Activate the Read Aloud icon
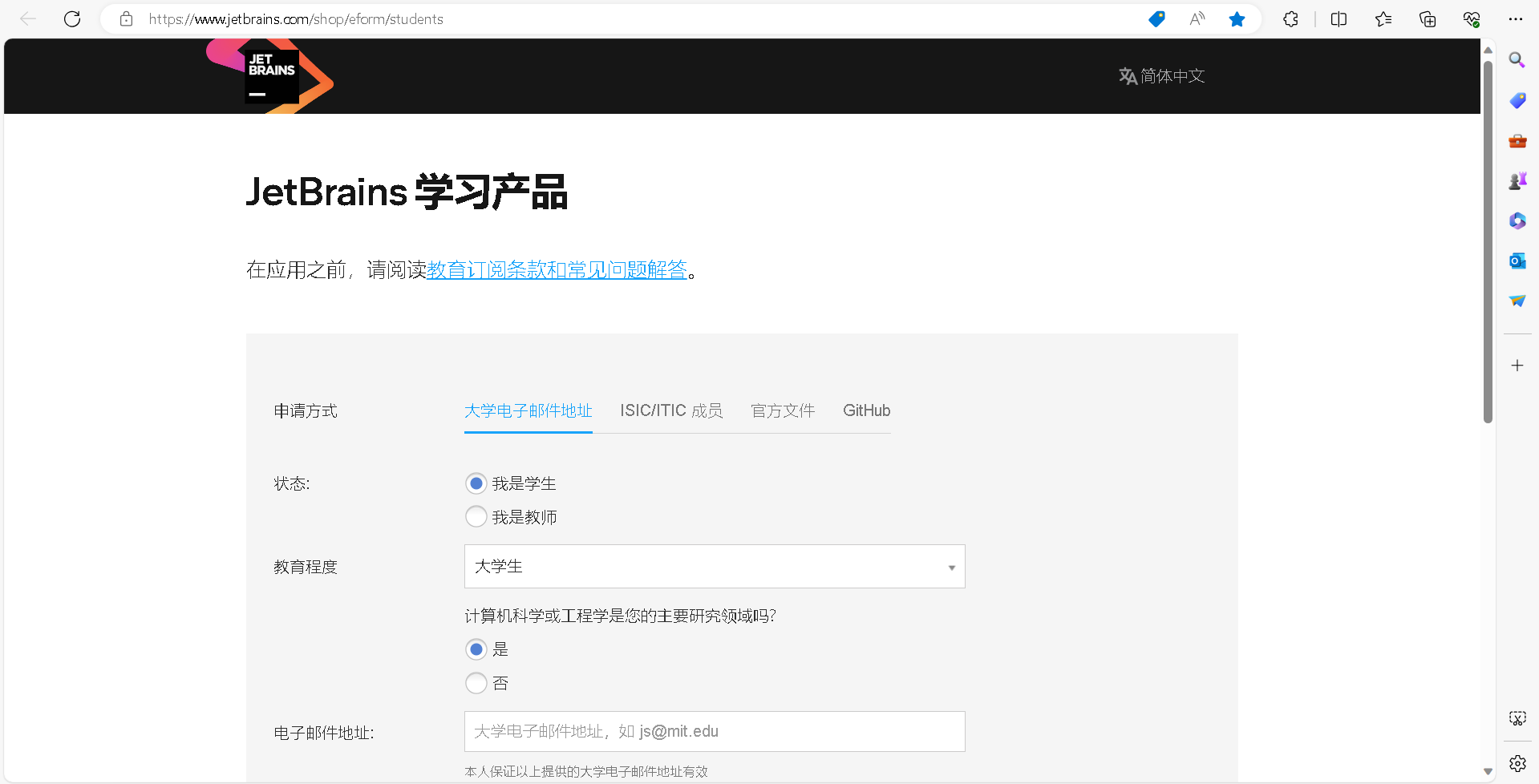The width and height of the screenshot is (1539, 784). click(x=1197, y=19)
